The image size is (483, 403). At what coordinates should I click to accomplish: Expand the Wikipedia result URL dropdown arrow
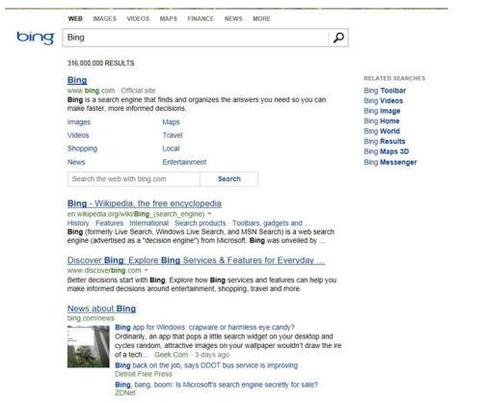coord(210,214)
